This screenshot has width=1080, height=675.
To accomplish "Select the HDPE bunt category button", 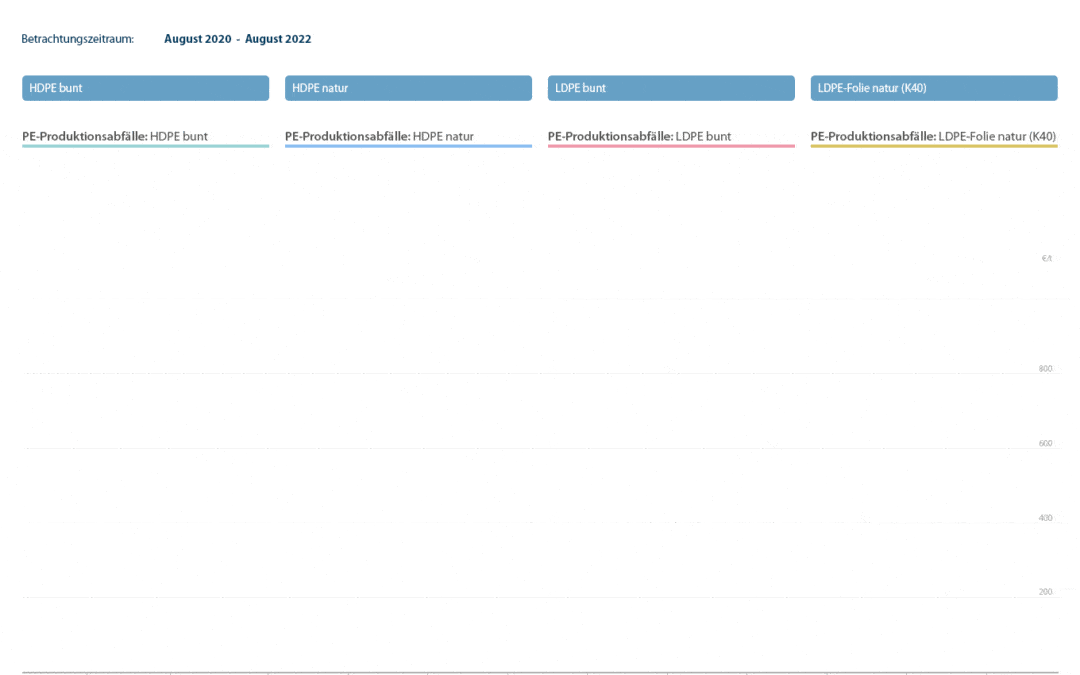I will pos(145,88).
